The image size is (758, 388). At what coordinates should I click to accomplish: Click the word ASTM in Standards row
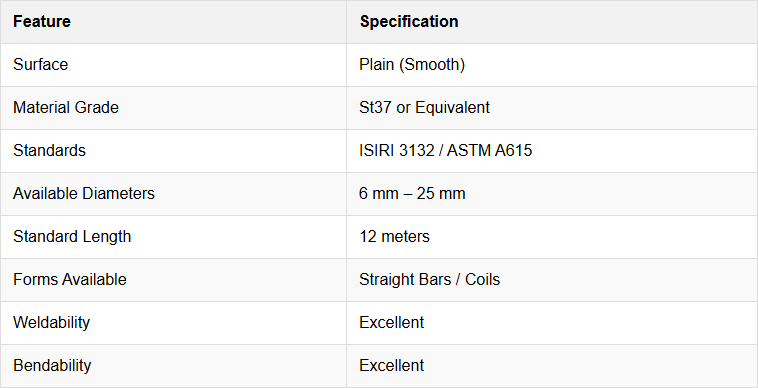tap(468, 150)
